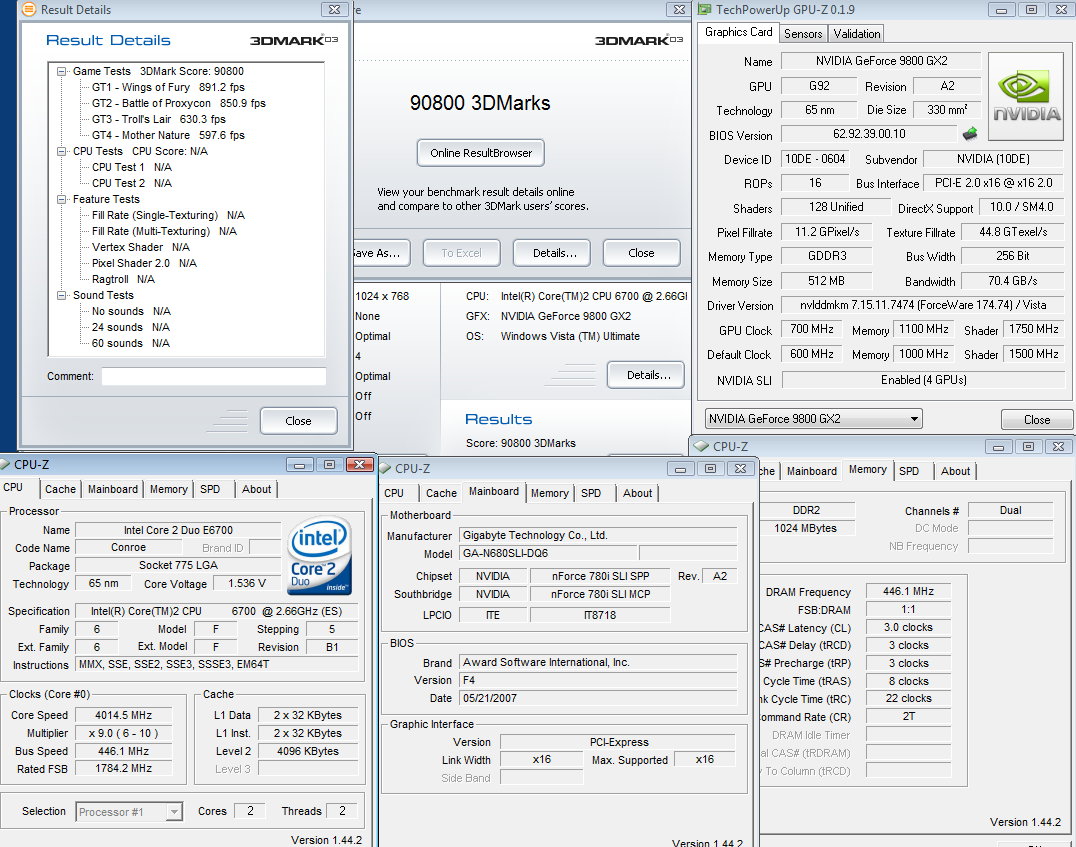1076x847 pixels.
Task: Click the CPU-Z icon in Memory window title
Action: click(701, 446)
